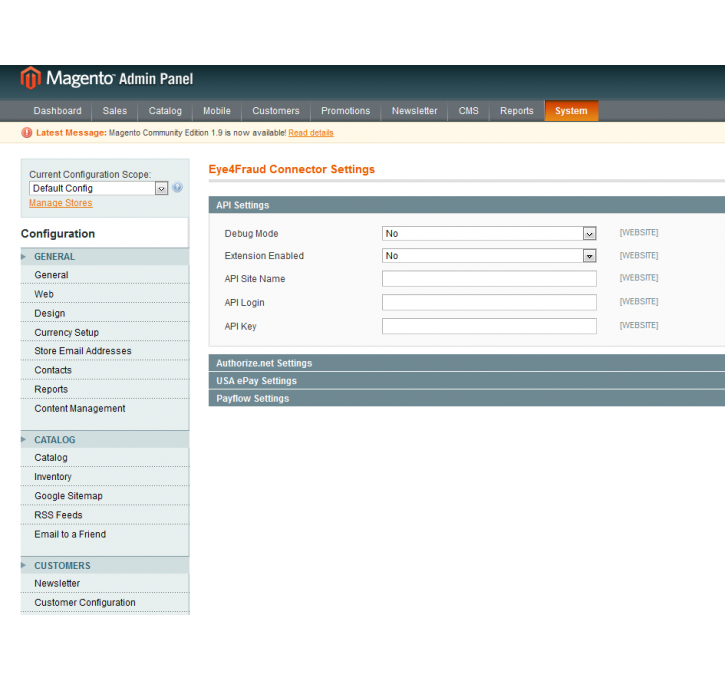The image size is (725, 680).
Task: Click the API Login field
Action: click(489, 302)
